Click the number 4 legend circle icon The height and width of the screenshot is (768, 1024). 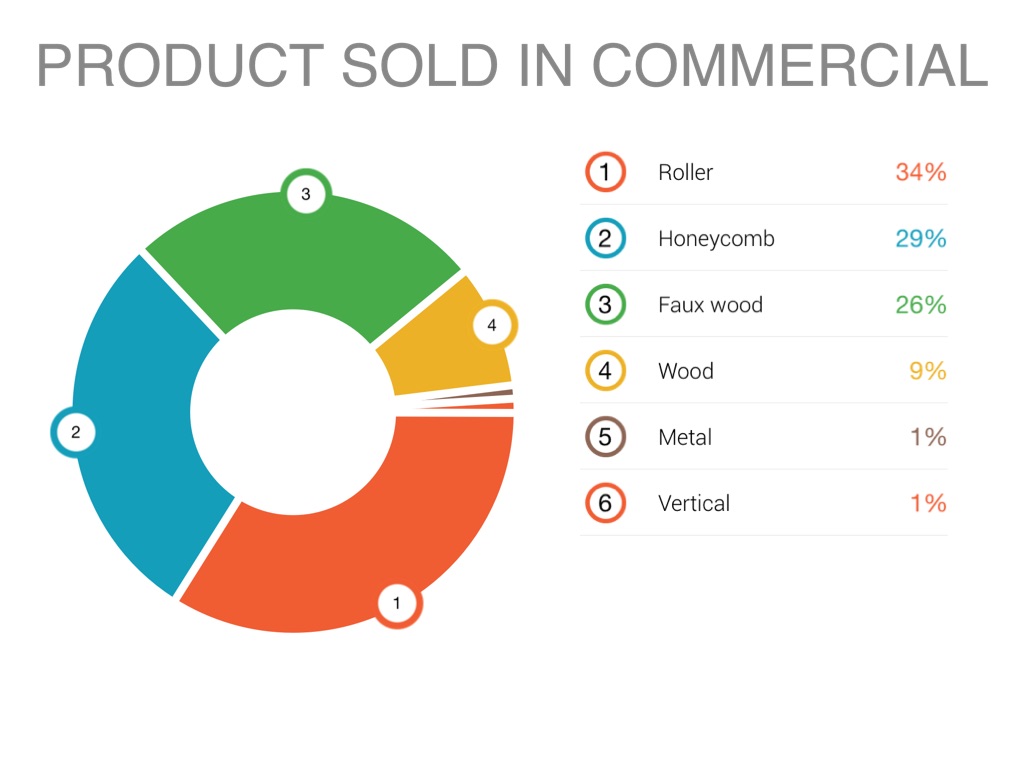coord(605,371)
